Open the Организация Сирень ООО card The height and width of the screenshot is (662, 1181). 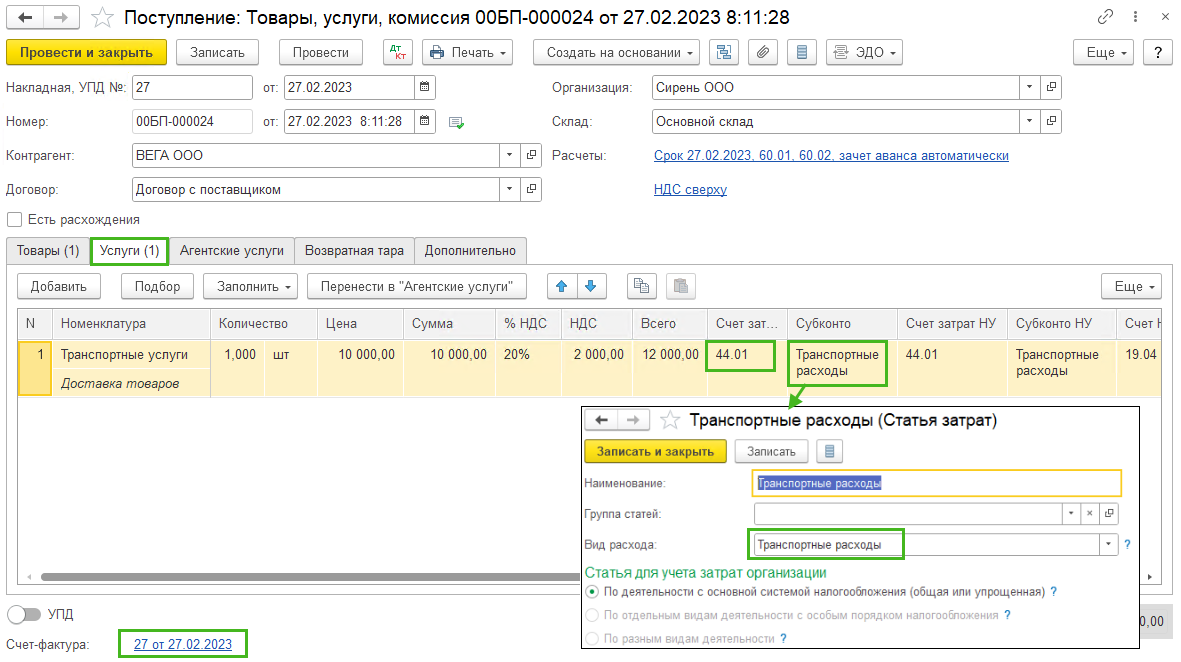[1051, 87]
